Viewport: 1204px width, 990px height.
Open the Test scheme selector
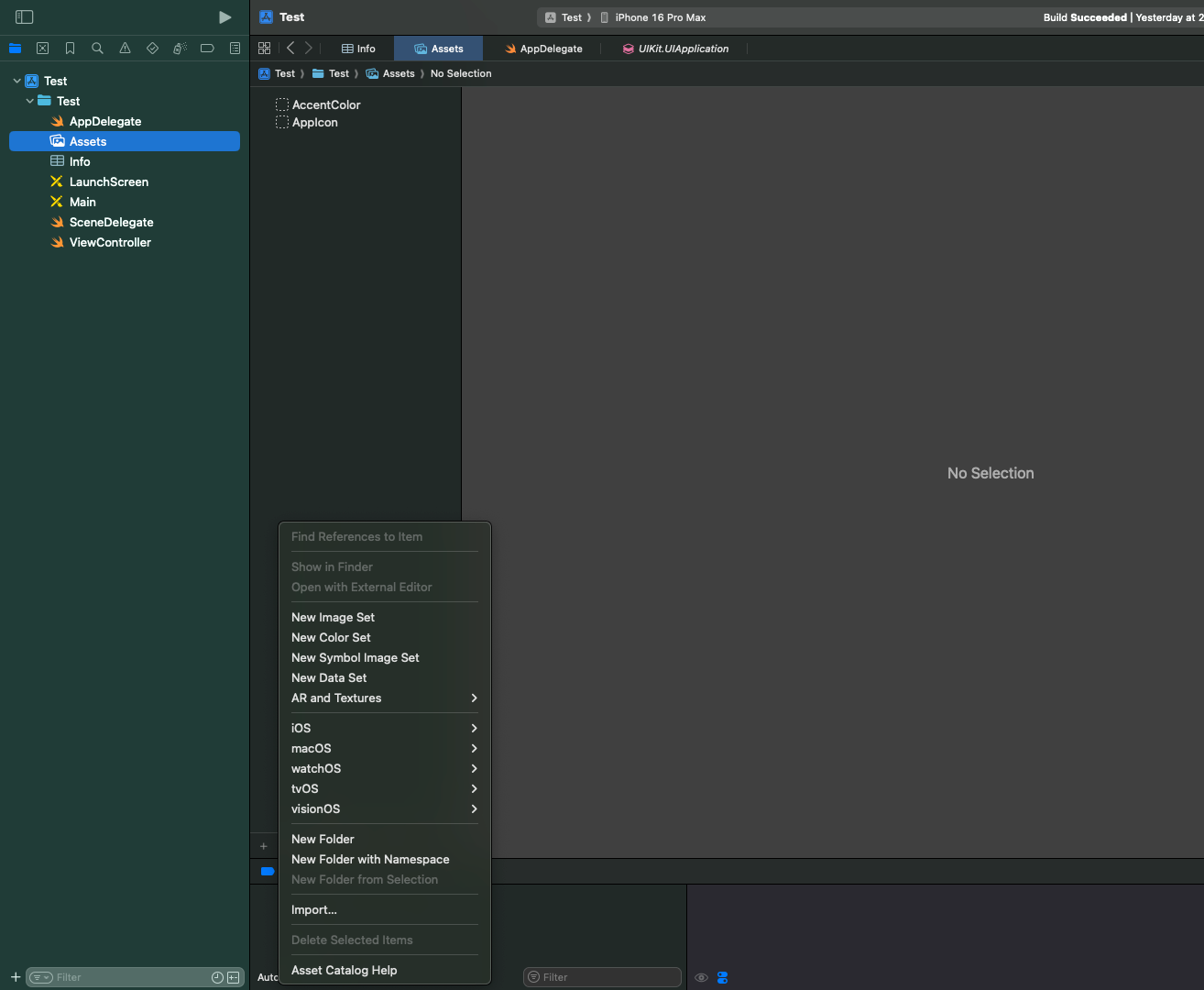coord(564,17)
